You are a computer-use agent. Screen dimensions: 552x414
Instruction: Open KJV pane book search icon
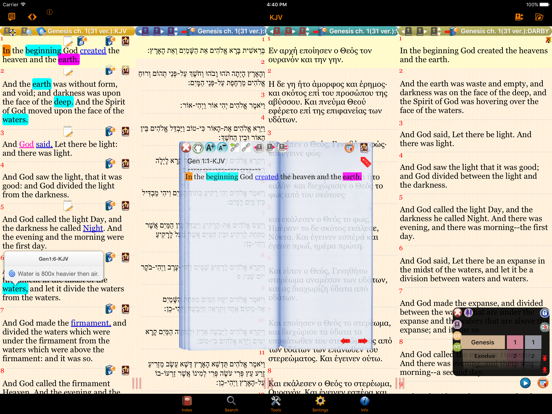(26, 31)
